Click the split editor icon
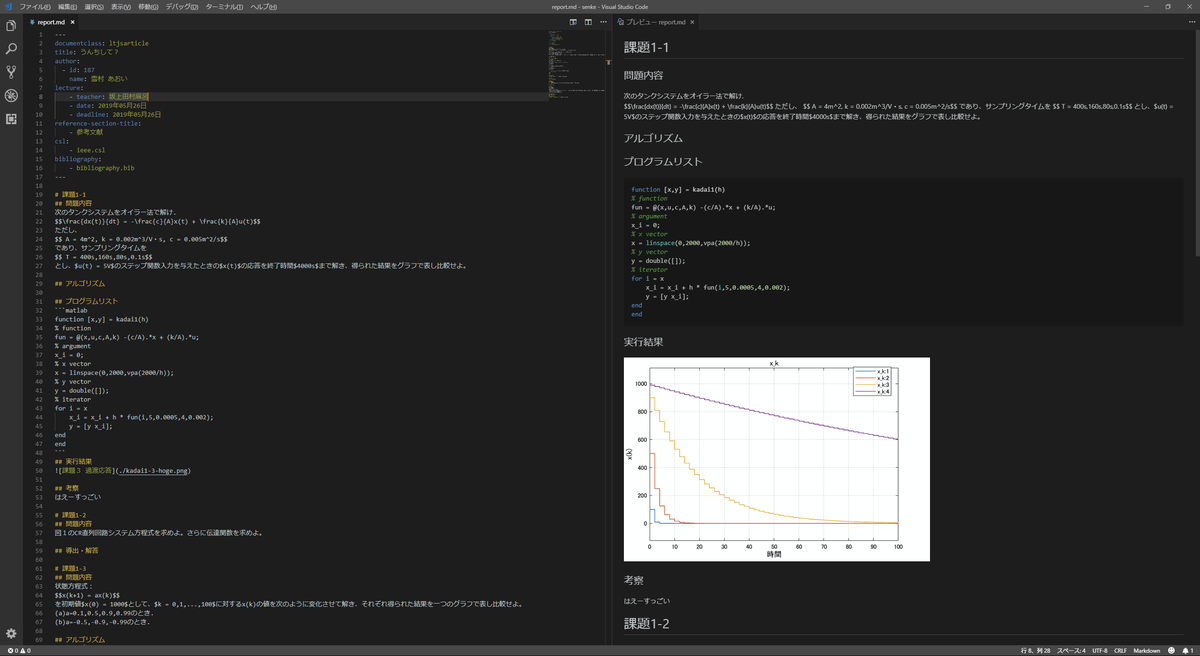Screen dimensions: 1200x656 coord(588,21)
